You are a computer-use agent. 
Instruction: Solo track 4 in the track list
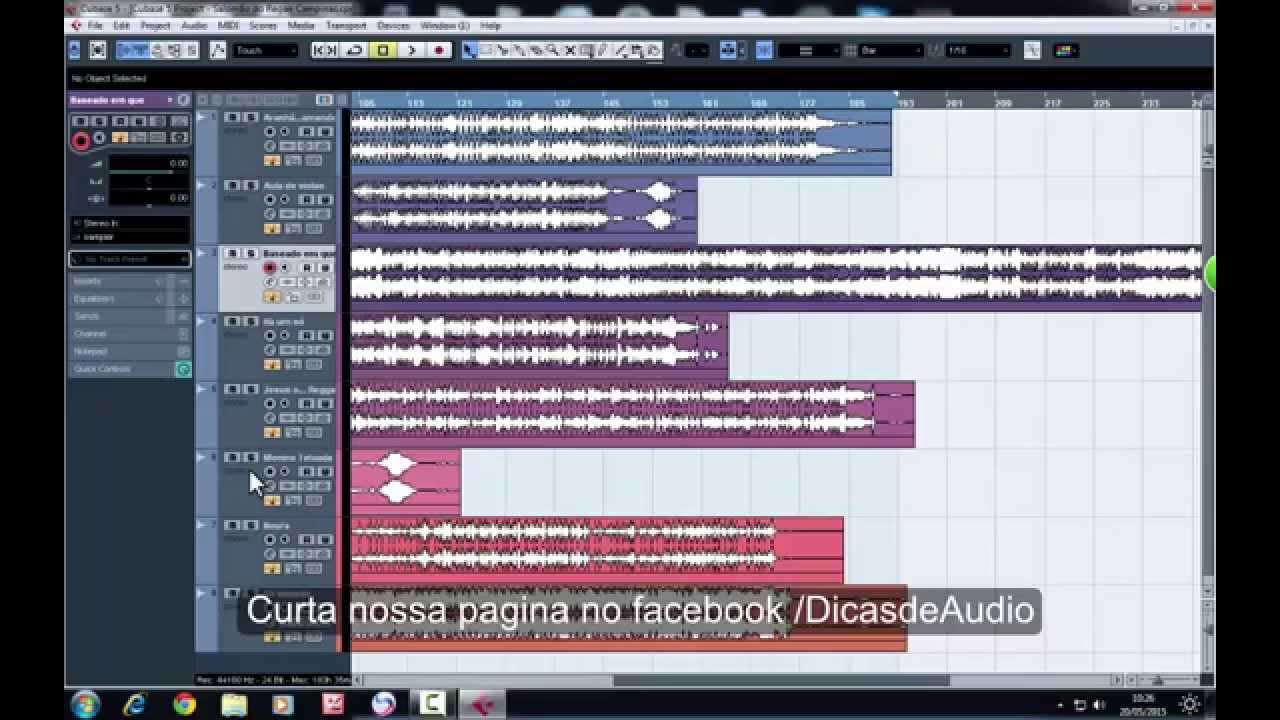click(x=250, y=321)
